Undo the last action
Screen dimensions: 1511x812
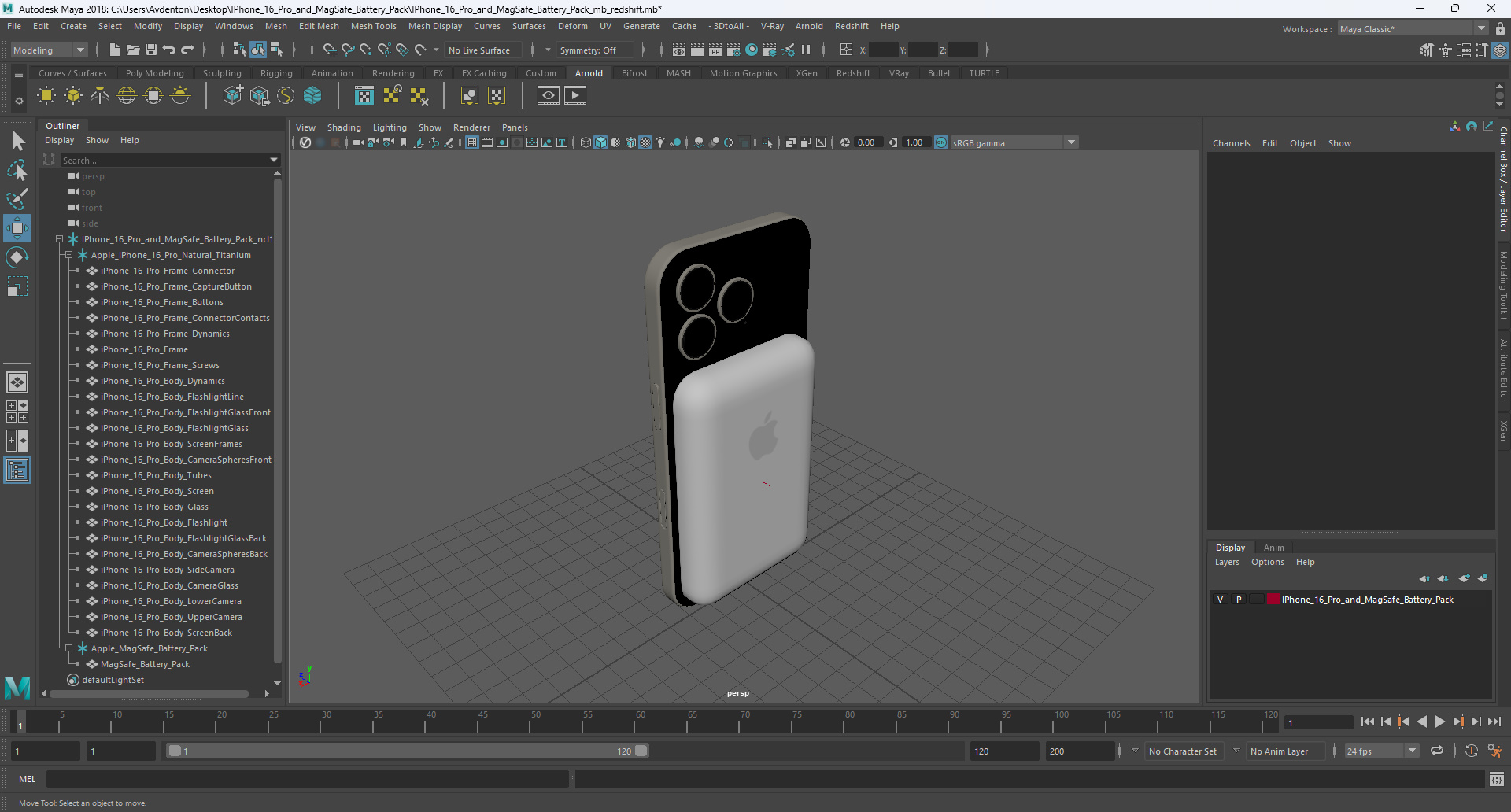[169, 50]
